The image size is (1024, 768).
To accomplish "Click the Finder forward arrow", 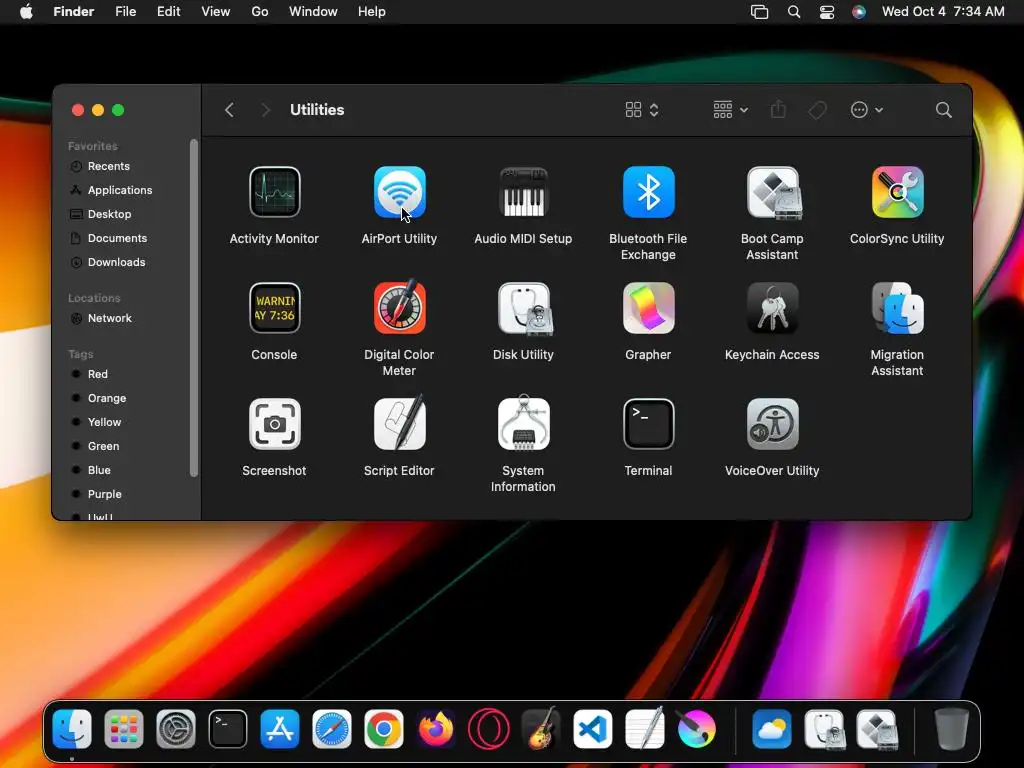I will (265, 110).
